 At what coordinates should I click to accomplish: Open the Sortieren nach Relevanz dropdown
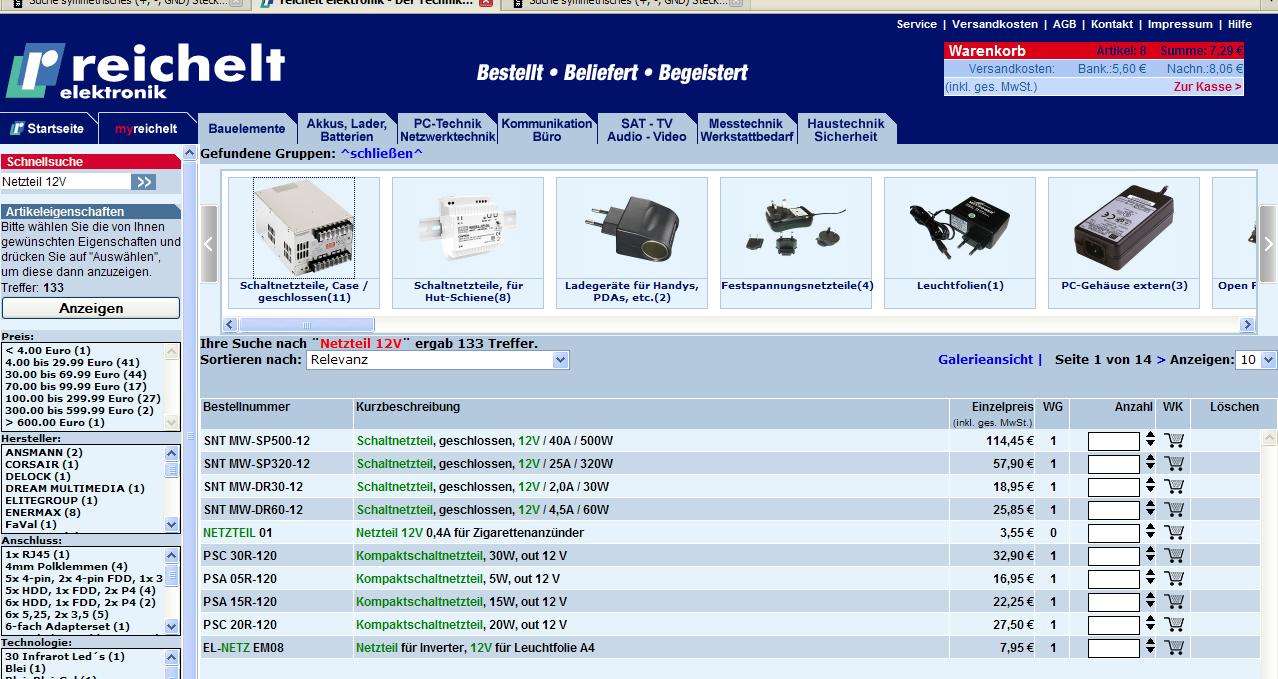438,360
